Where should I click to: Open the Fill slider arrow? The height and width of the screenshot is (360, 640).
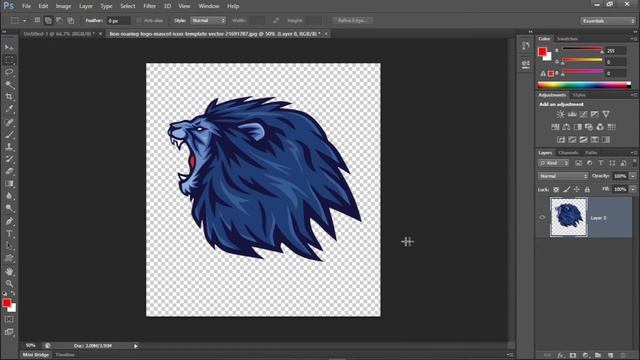[x=633, y=189]
